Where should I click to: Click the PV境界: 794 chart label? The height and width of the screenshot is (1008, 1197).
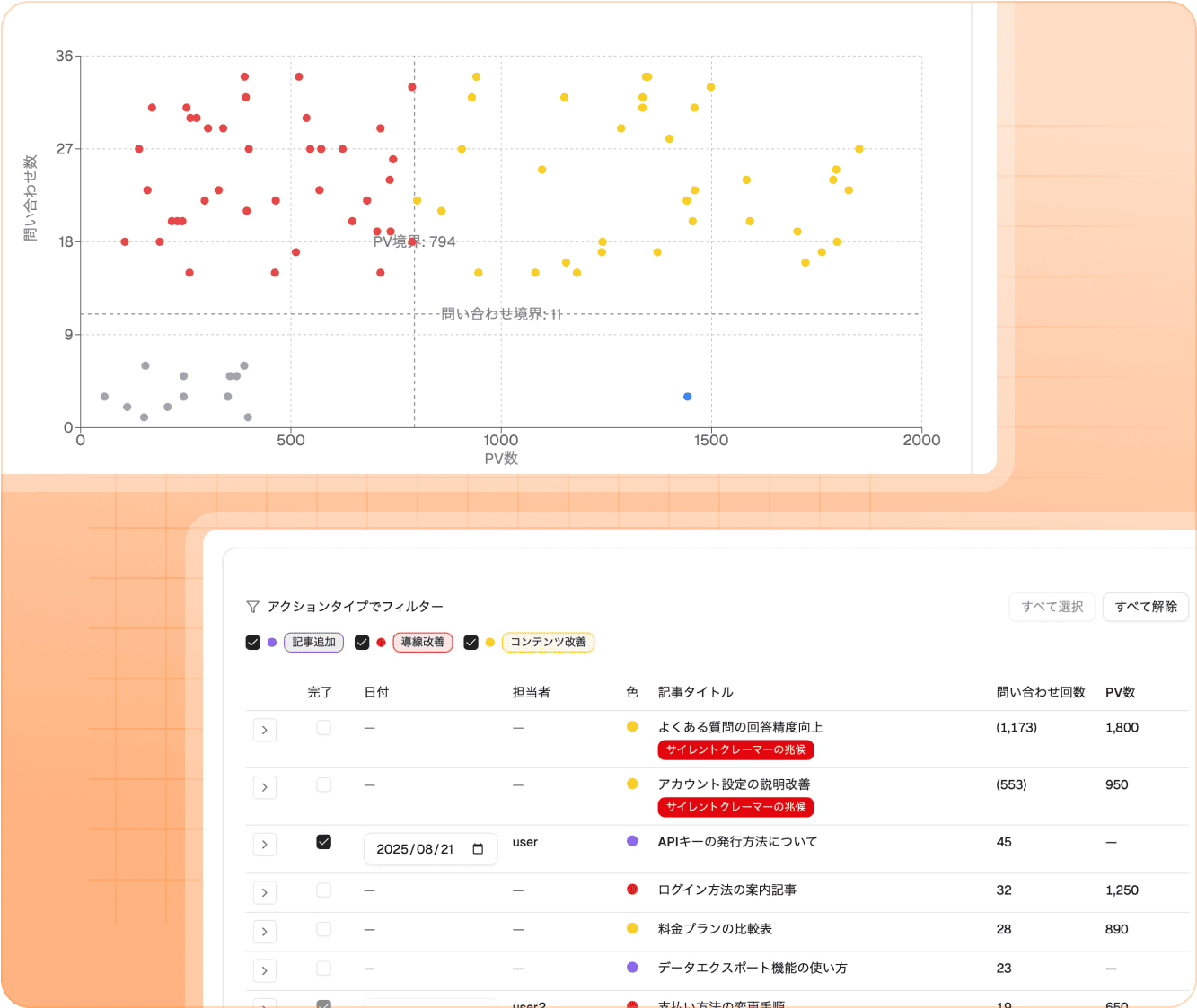414,241
